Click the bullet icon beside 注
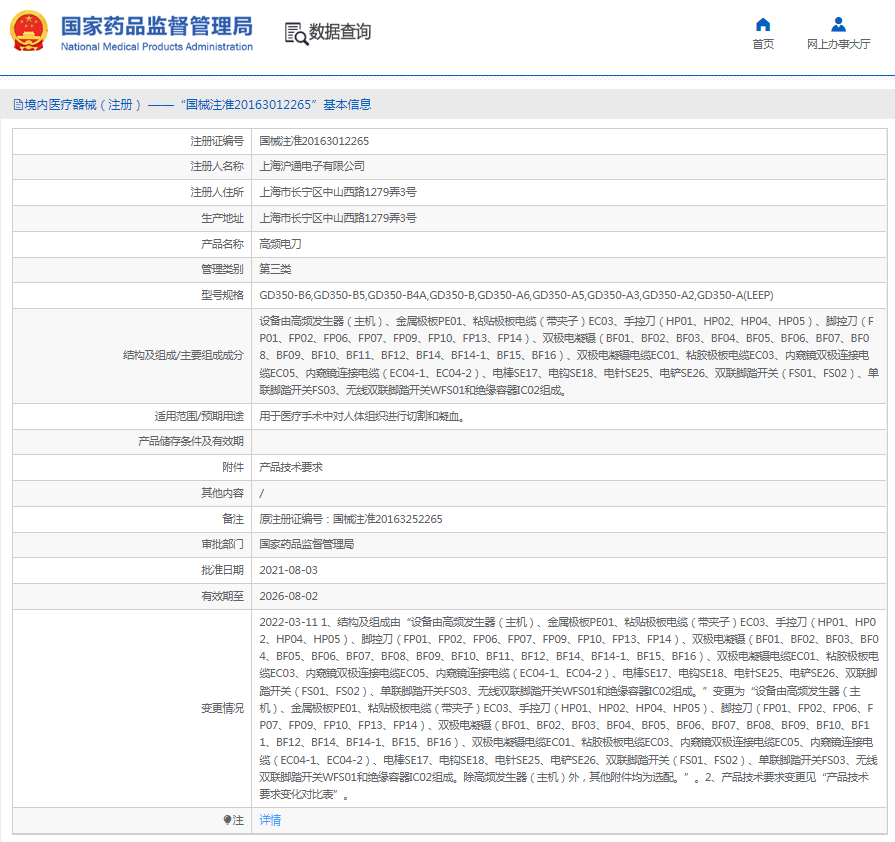The image size is (895, 842). point(228,820)
